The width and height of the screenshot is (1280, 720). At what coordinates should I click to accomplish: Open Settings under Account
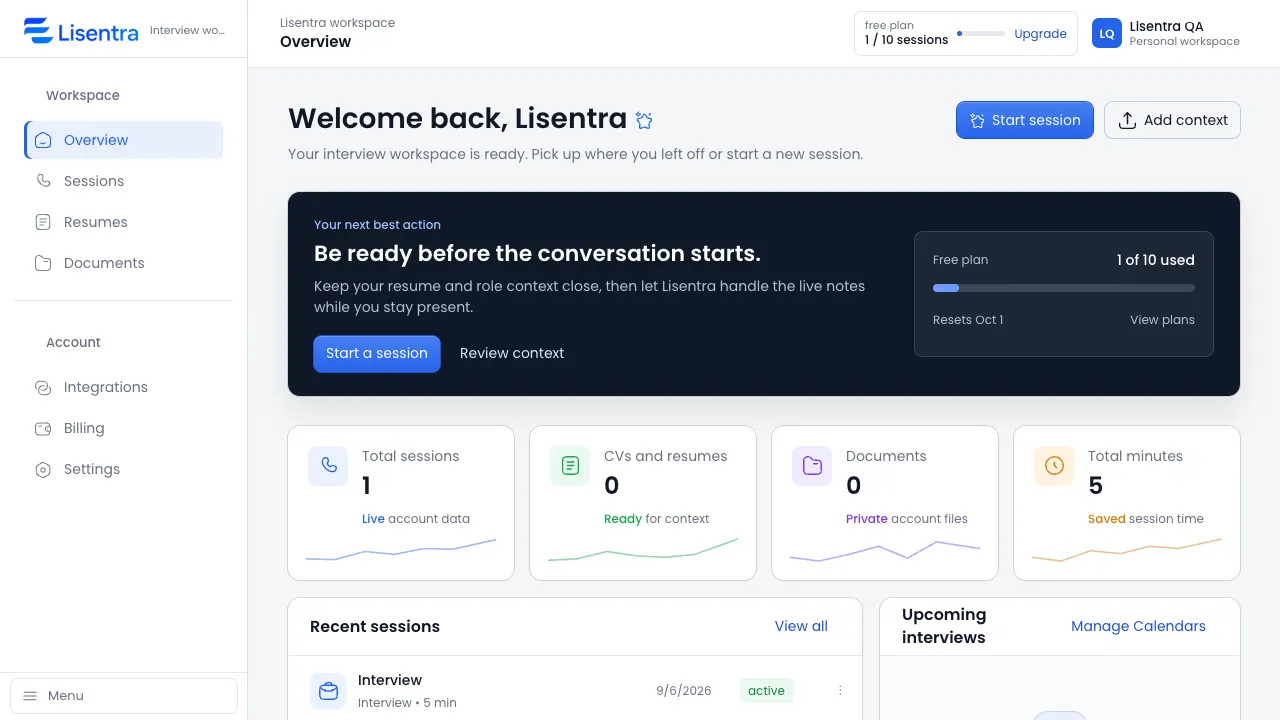(124, 469)
